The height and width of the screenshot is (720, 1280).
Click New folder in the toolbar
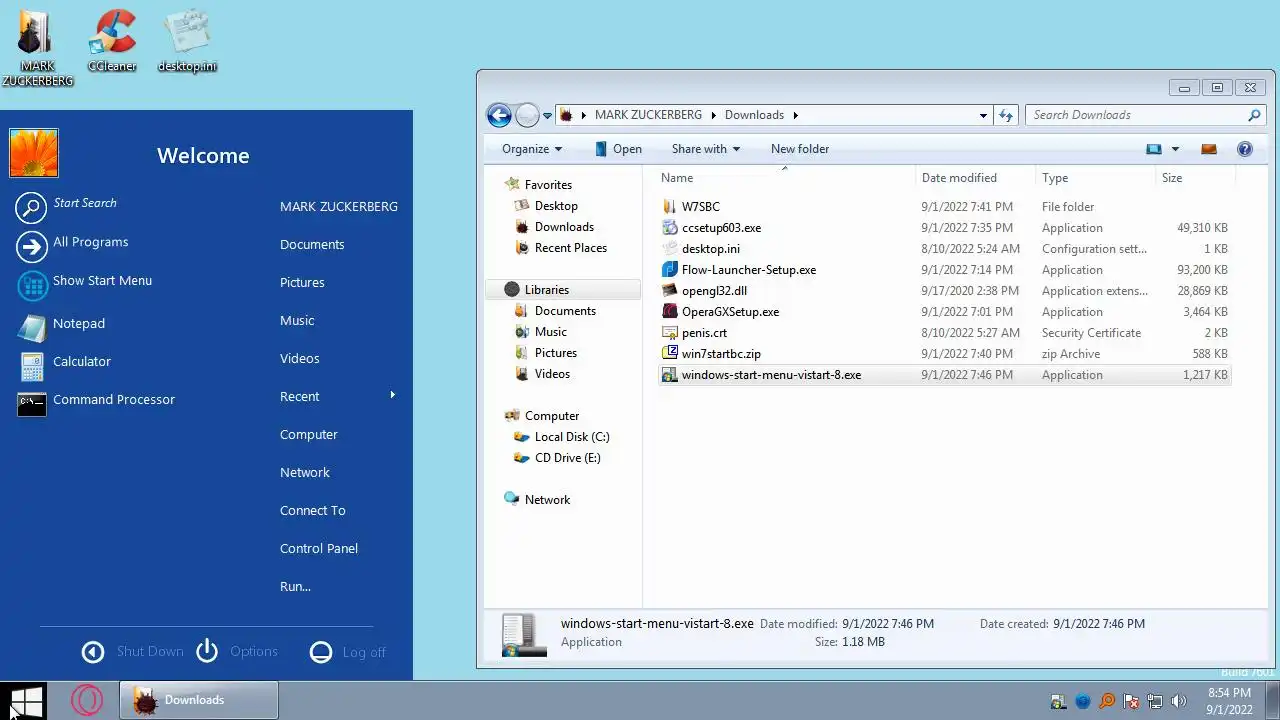[799, 149]
